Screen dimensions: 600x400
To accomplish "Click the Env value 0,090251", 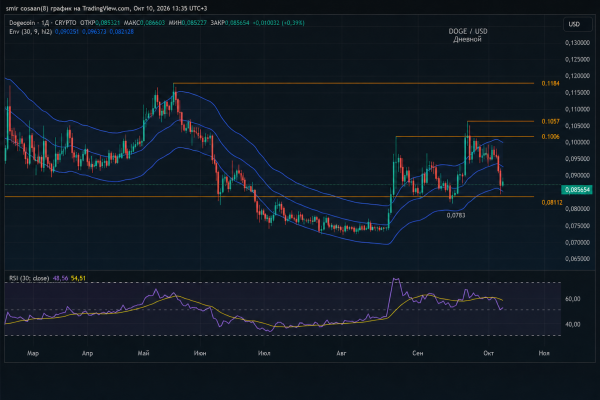I will pyautogui.click(x=67, y=31).
